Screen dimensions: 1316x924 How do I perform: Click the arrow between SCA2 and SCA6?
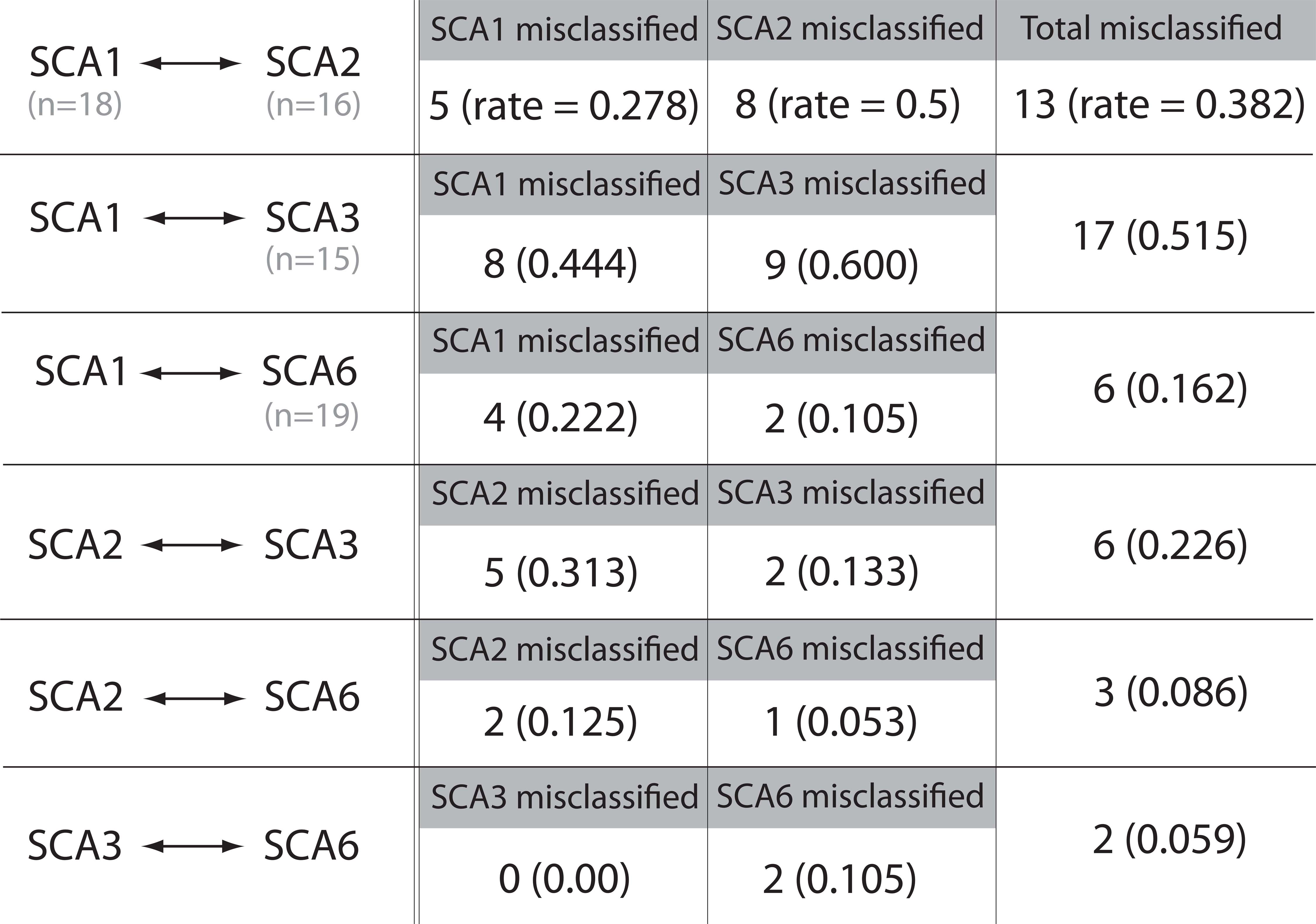click(x=194, y=699)
